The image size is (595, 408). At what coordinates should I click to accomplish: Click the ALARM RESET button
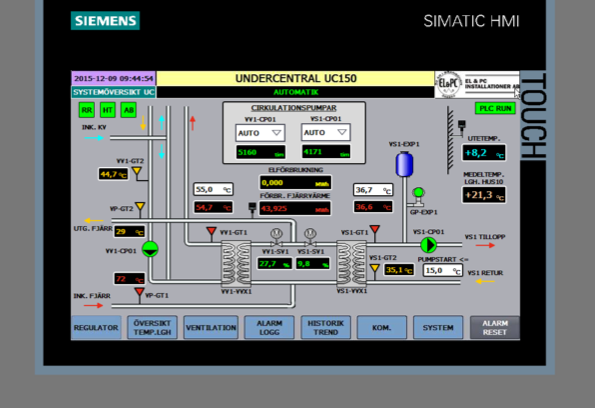(495, 328)
